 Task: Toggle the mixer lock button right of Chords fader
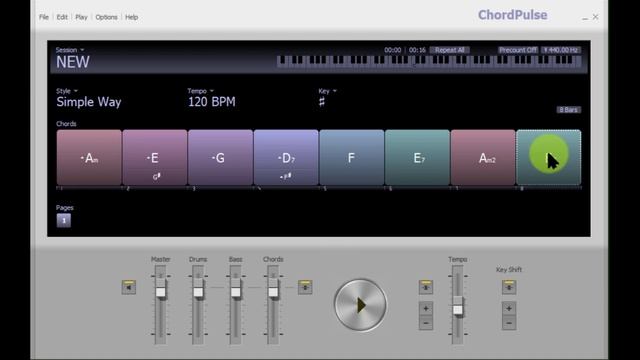pyautogui.click(x=305, y=287)
